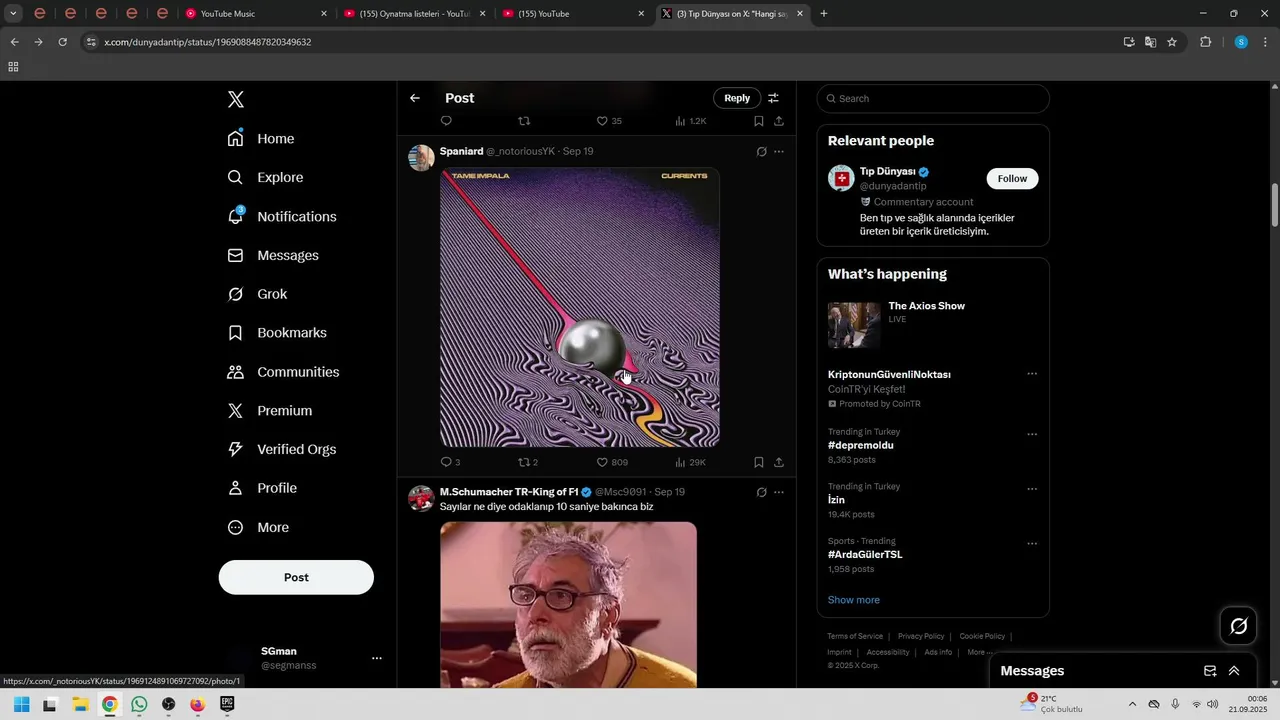This screenshot has height=720, width=1280.
Task: Open Bookmarks in sidebar
Action: coord(277,333)
